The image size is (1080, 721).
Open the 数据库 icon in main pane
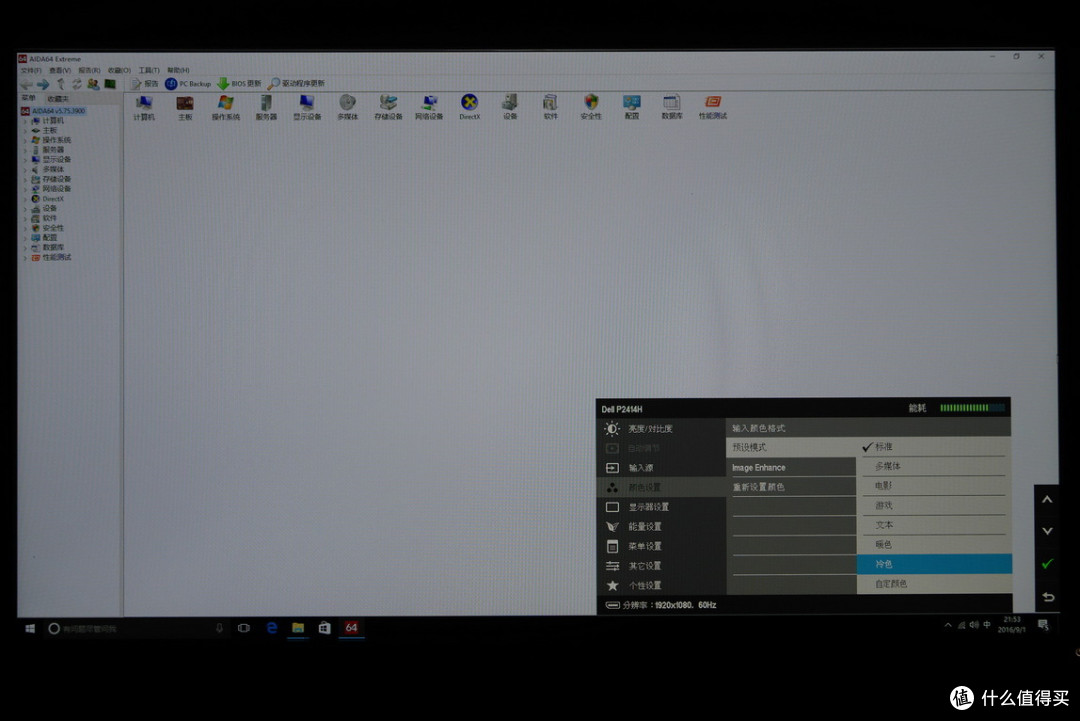point(672,107)
